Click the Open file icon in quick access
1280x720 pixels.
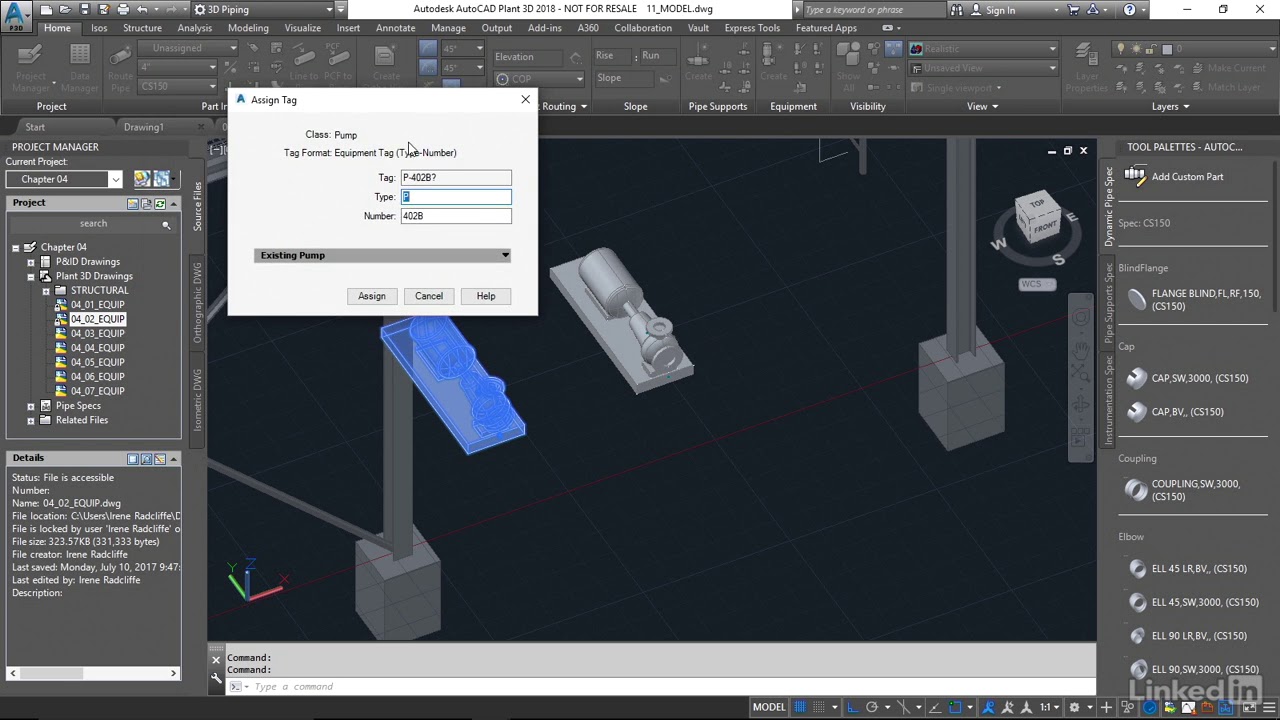click(x=64, y=9)
